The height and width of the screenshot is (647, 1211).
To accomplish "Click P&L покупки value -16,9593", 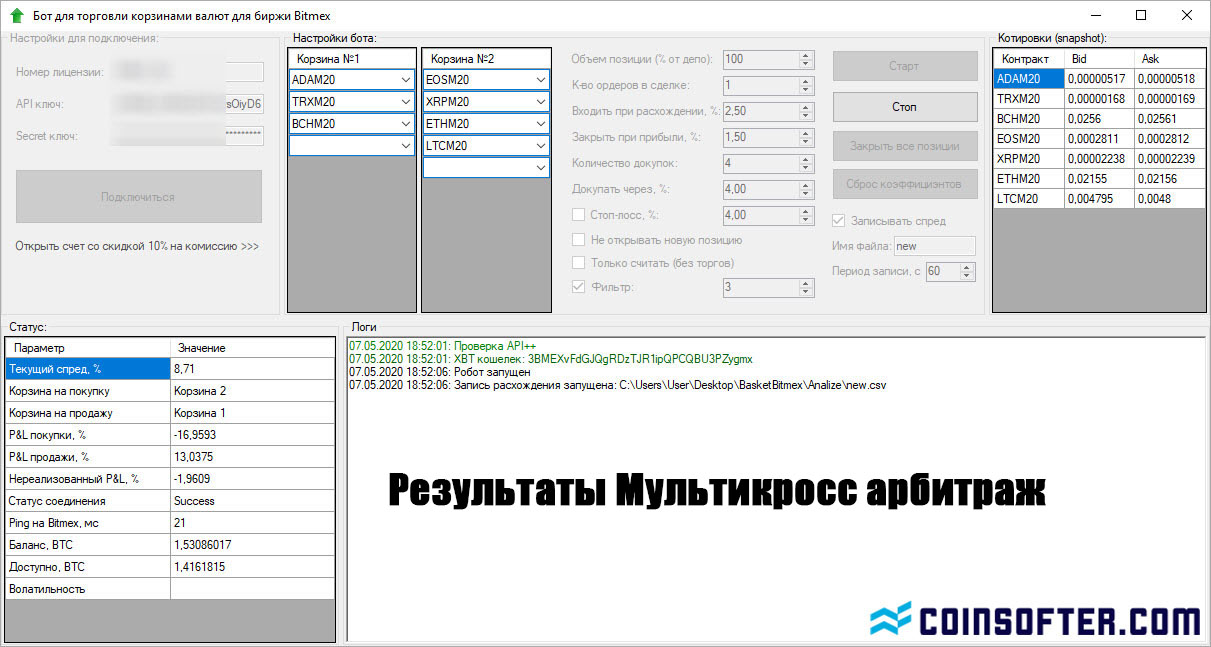I will pyautogui.click(x=252, y=435).
